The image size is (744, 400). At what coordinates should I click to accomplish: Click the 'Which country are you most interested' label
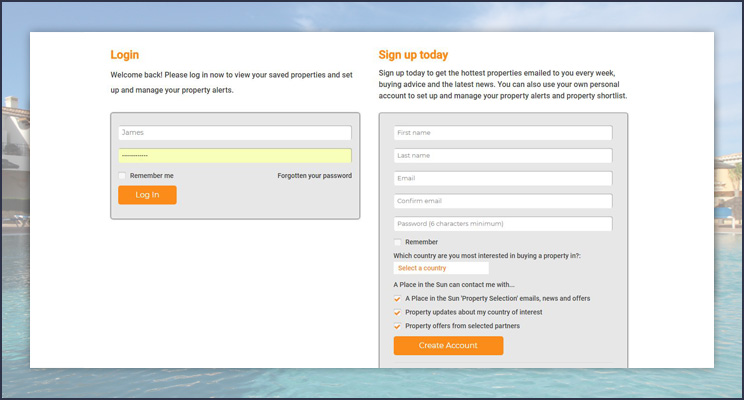pyautogui.click(x=487, y=256)
